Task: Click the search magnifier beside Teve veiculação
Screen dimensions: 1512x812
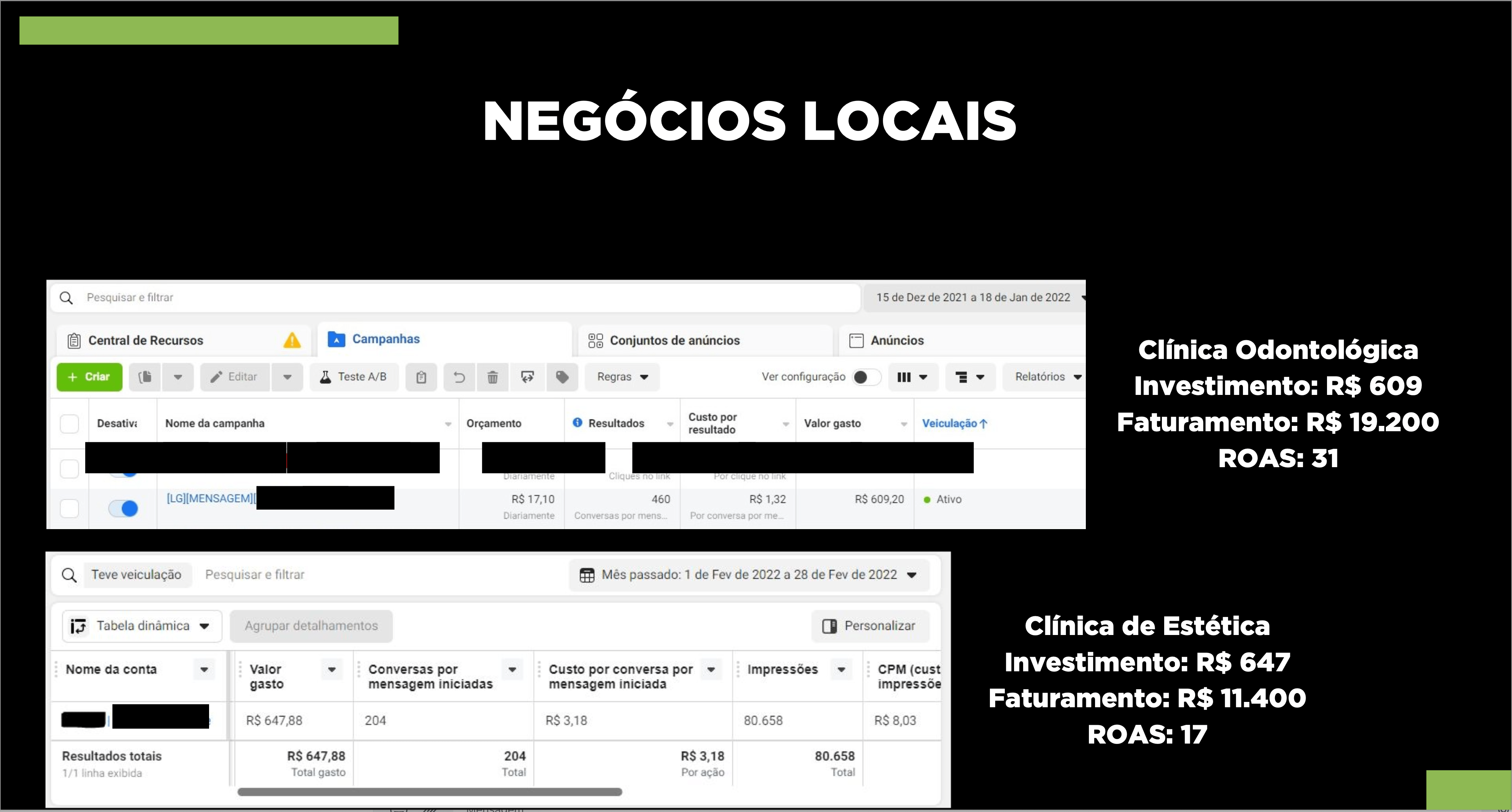Action: click(x=69, y=575)
